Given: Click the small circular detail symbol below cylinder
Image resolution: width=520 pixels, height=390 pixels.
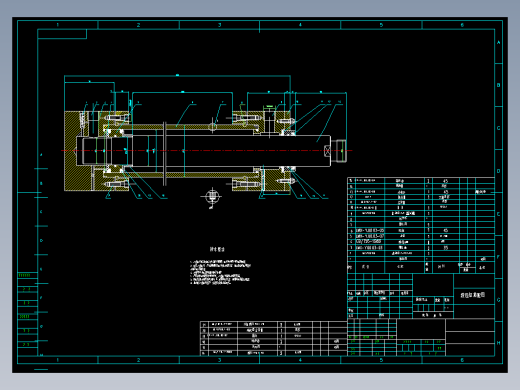Looking at the screenshot, I should [x=212, y=197].
